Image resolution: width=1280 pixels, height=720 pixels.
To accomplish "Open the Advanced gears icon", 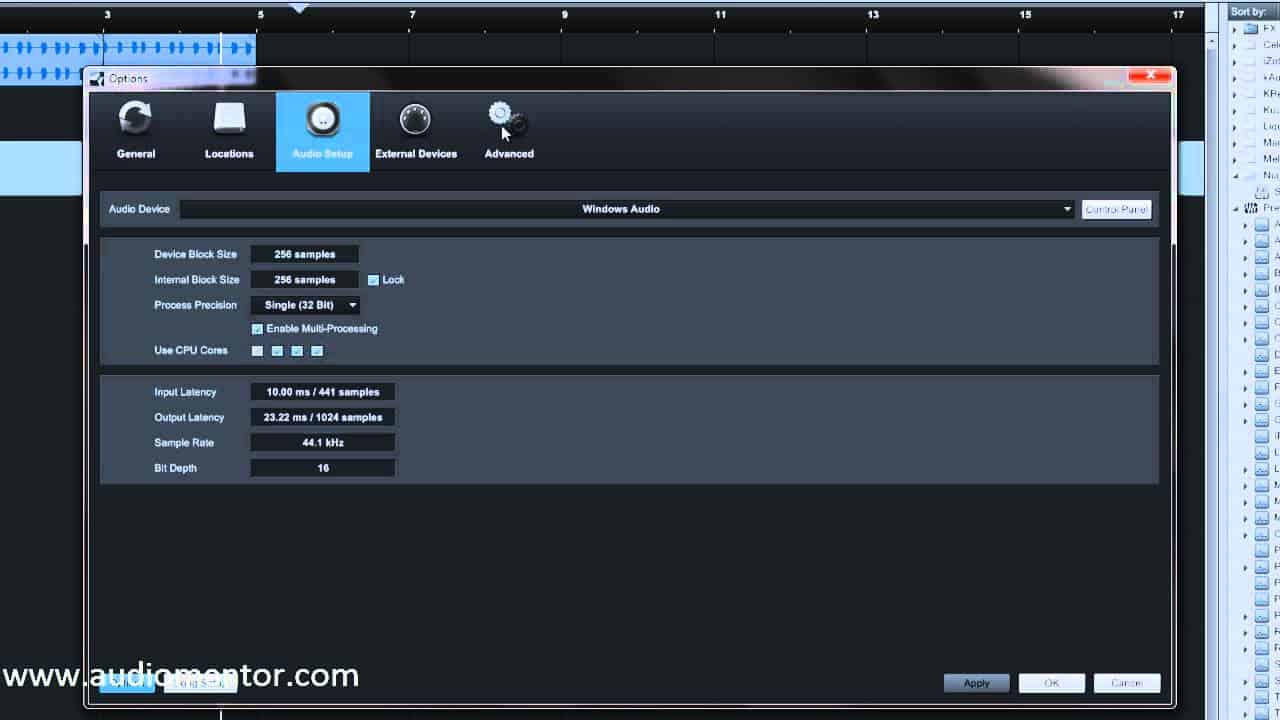I will pyautogui.click(x=507, y=119).
